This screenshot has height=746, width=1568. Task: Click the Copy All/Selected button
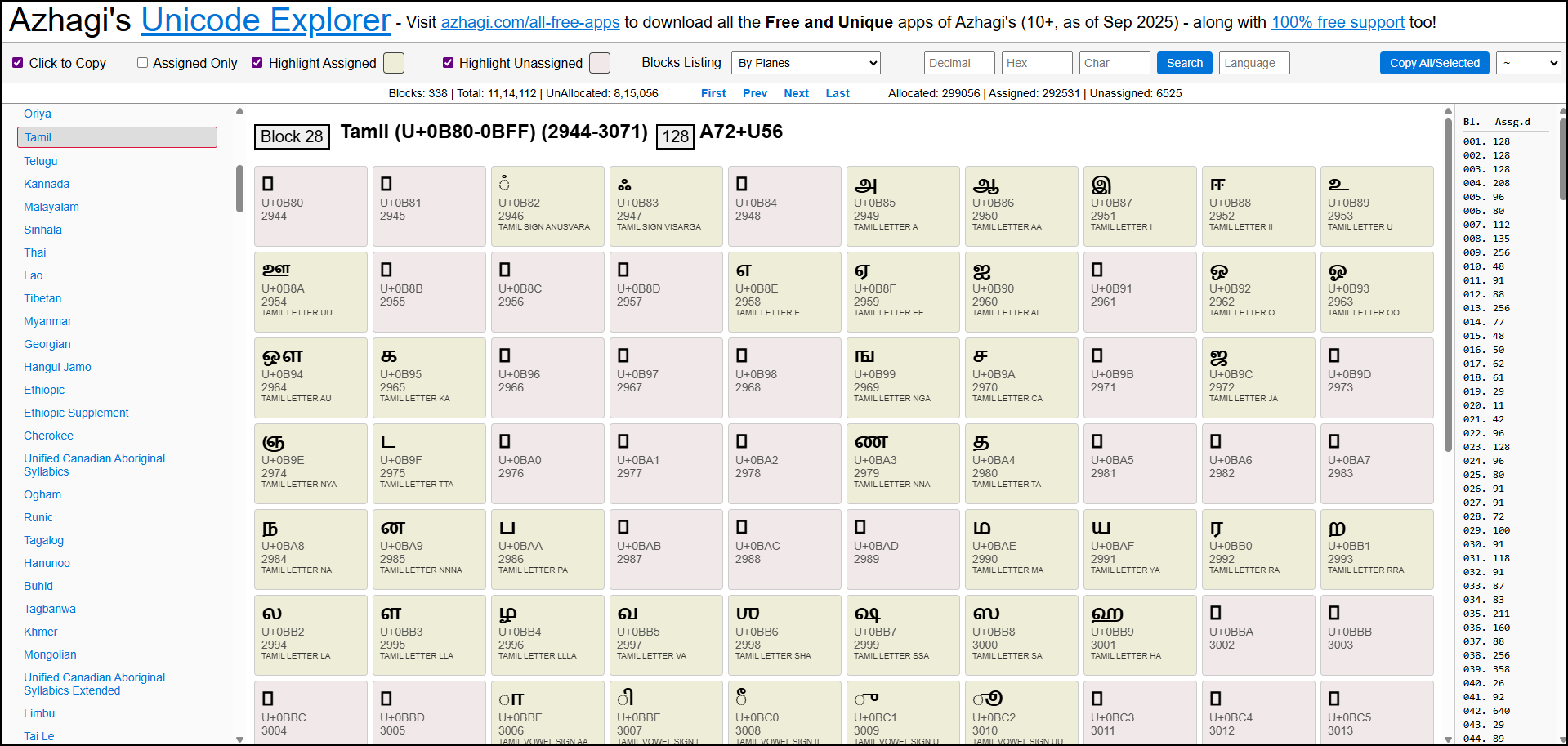(x=1434, y=62)
